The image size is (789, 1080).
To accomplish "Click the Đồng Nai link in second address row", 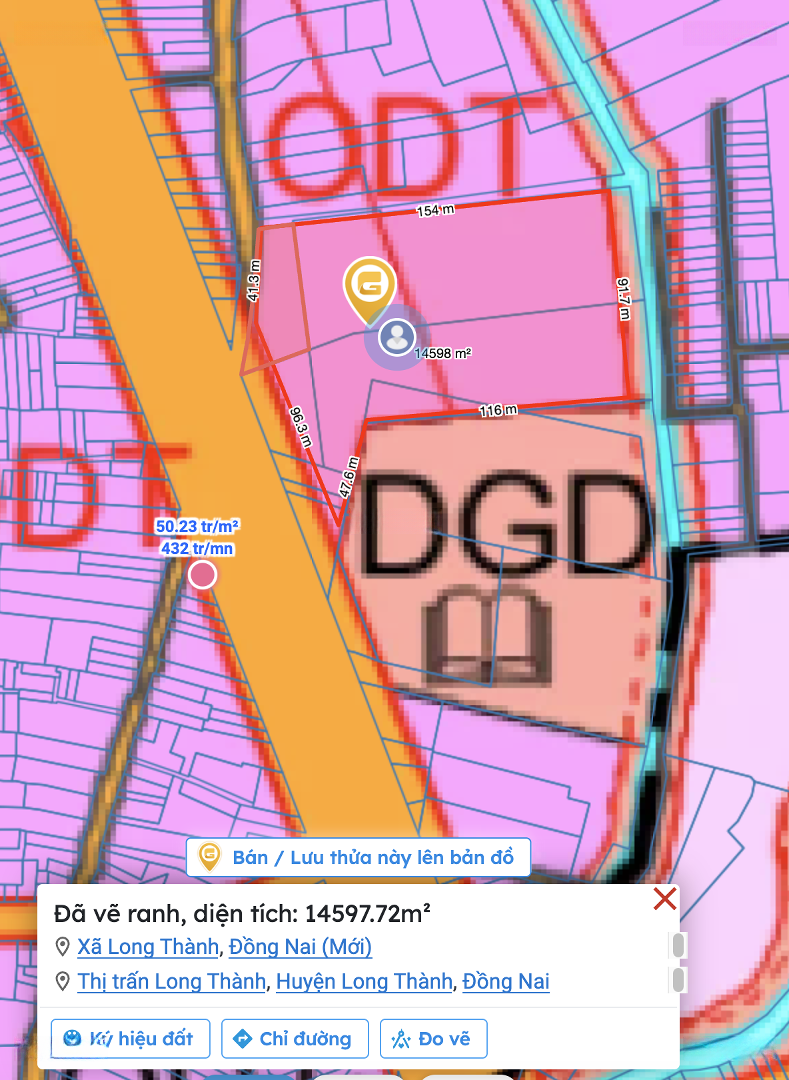I will tap(505, 981).
